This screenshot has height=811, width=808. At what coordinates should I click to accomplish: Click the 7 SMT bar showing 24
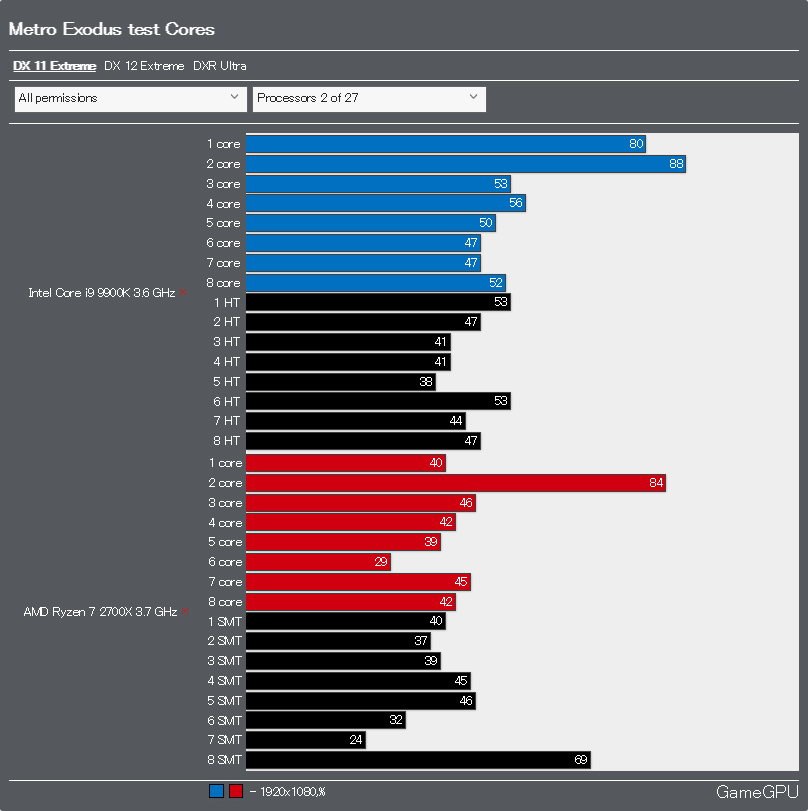point(306,740)
